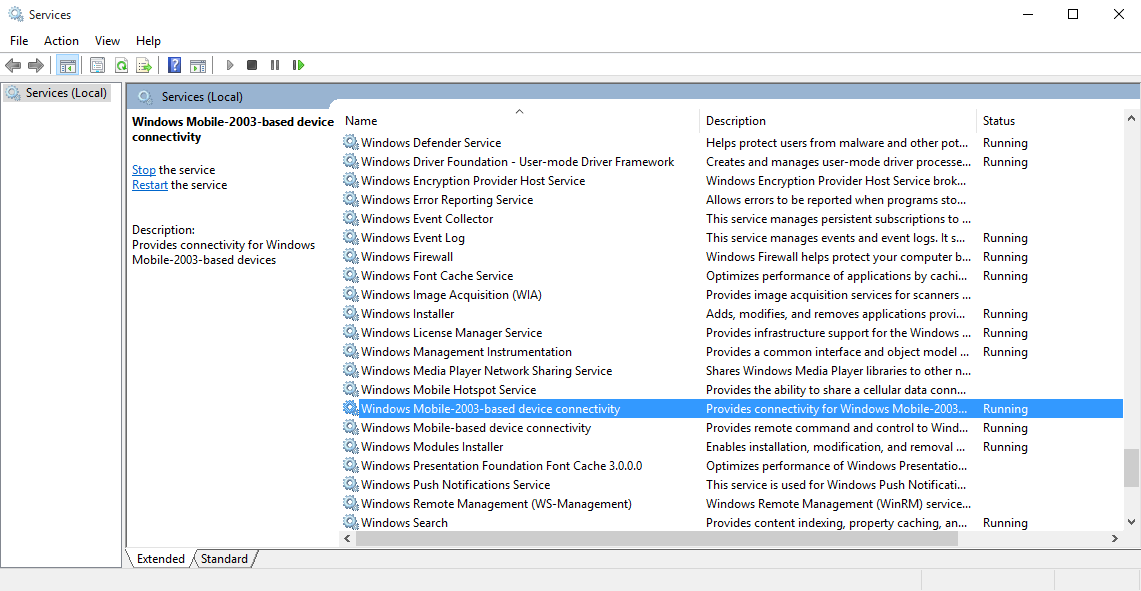Select Windows Font Cache Service row

click(x=732, y=276)
